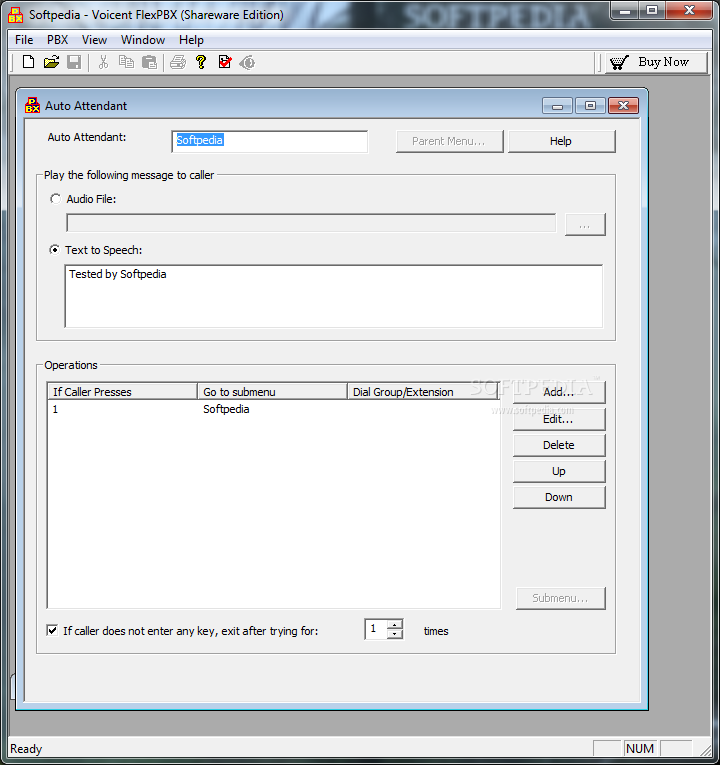Maximize the Auto Attendant child window

[x=590, y=105]
